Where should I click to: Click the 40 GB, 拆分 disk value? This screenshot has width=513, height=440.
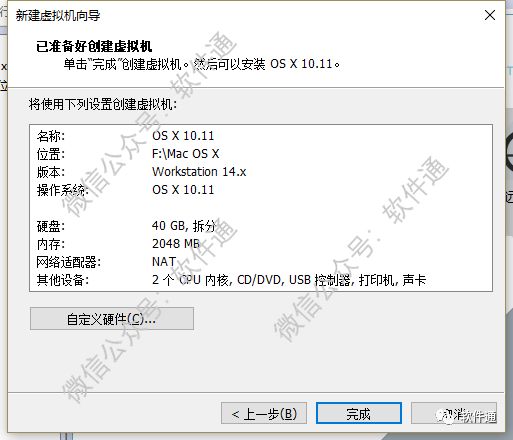184,226
